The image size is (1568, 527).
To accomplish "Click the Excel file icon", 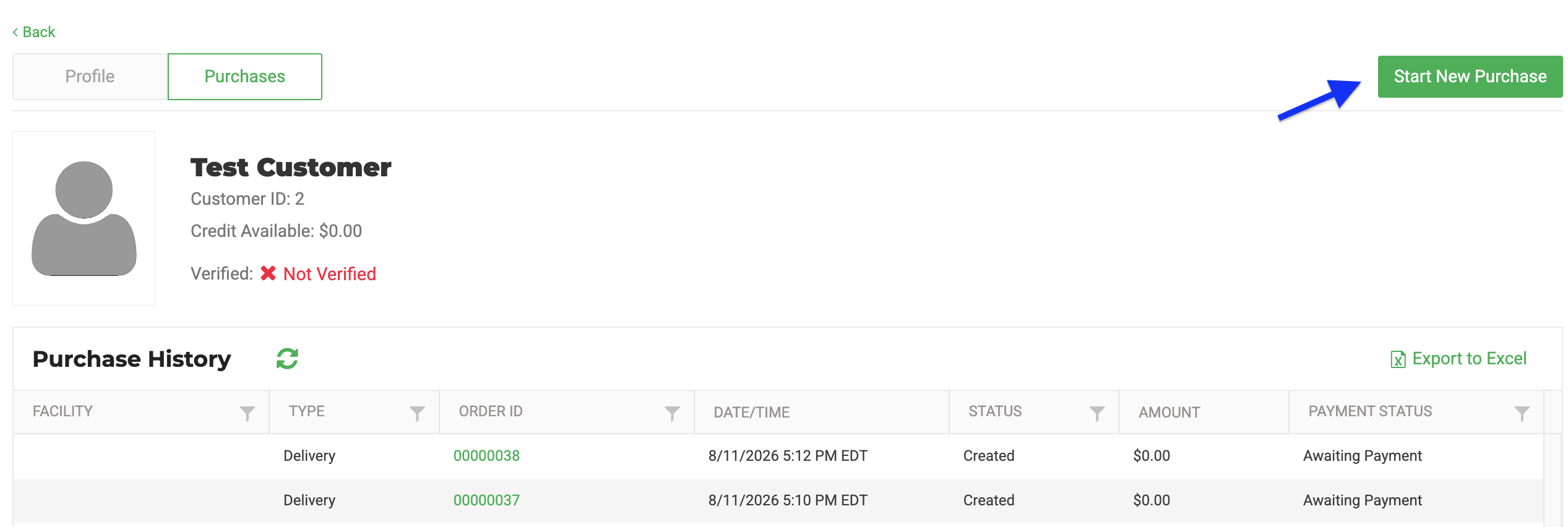I will tap(1398, 359).
